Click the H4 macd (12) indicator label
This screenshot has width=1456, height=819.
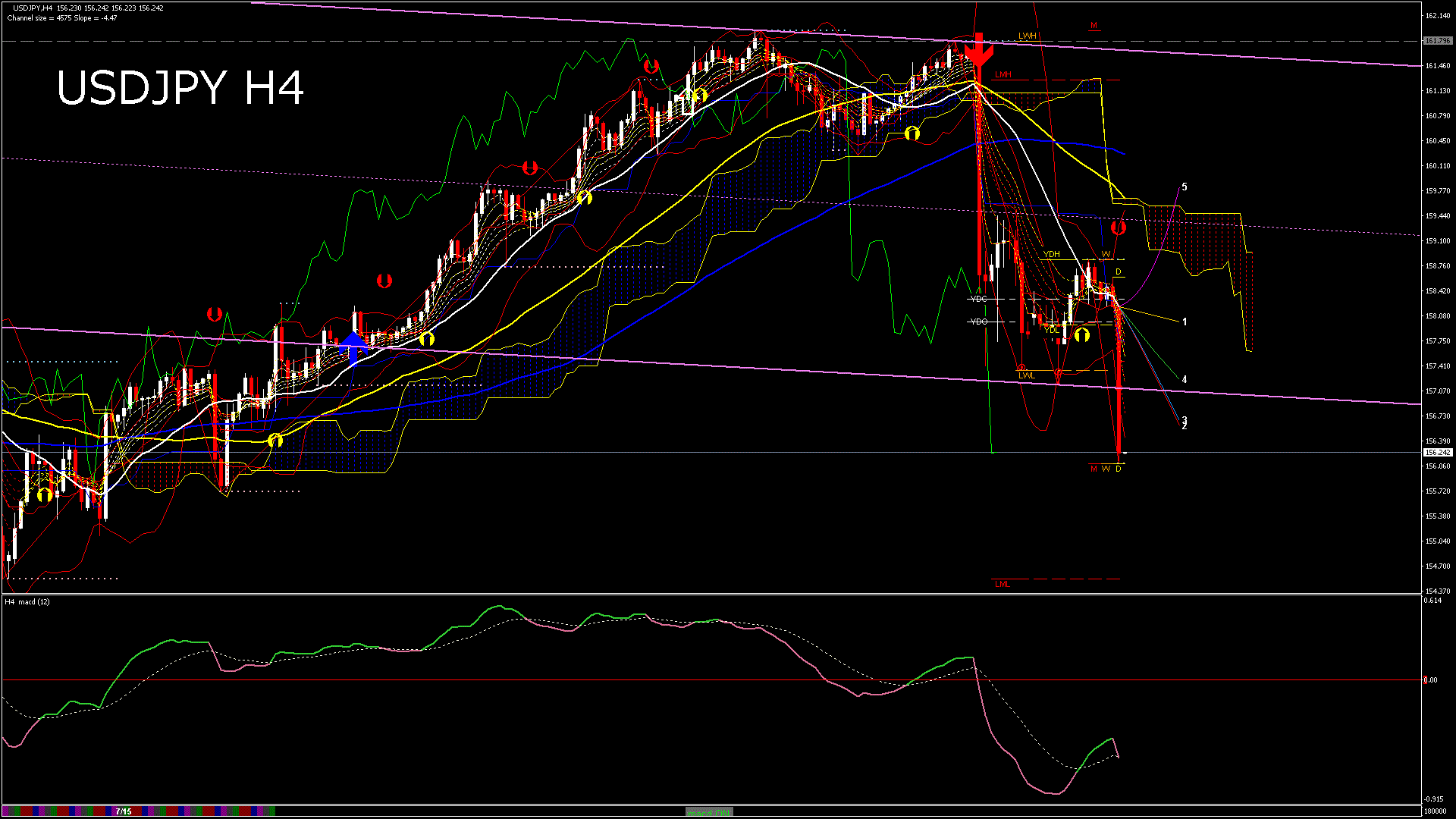coord(28,601)
